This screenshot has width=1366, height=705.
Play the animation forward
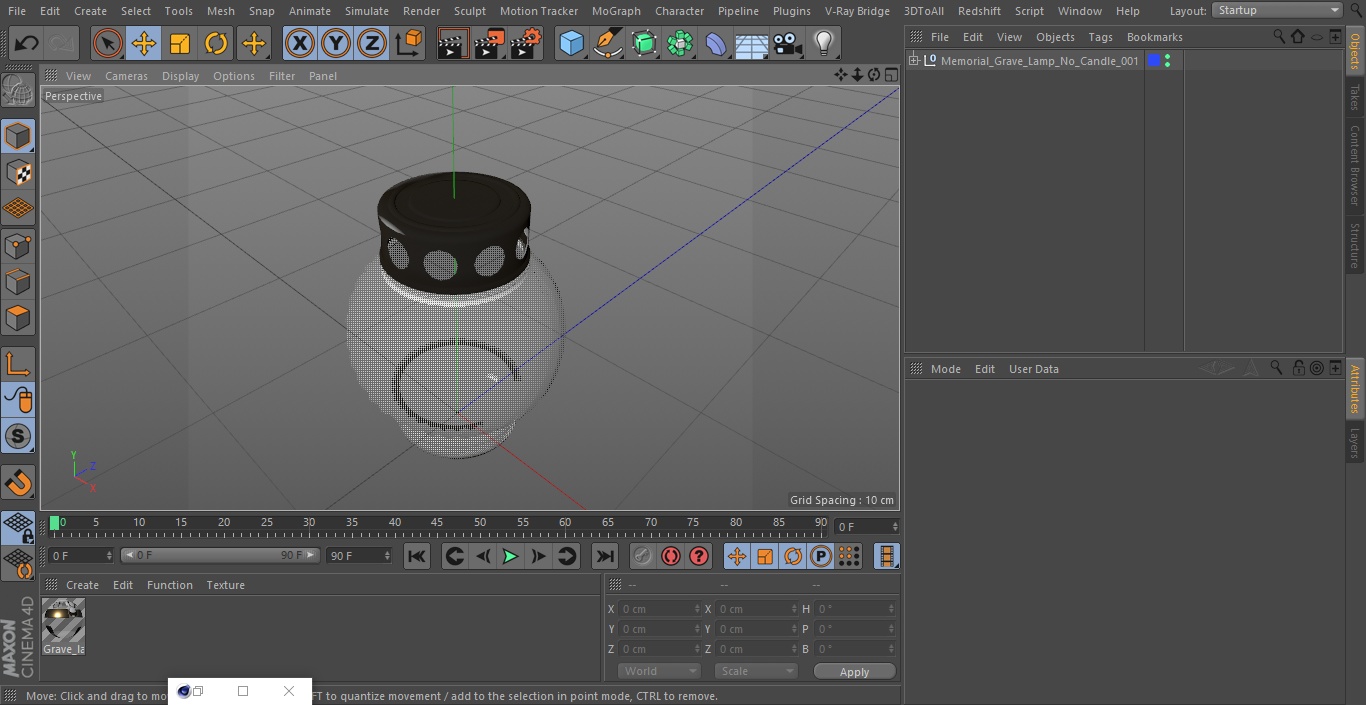pyautogui.click(x=510, y=556)
